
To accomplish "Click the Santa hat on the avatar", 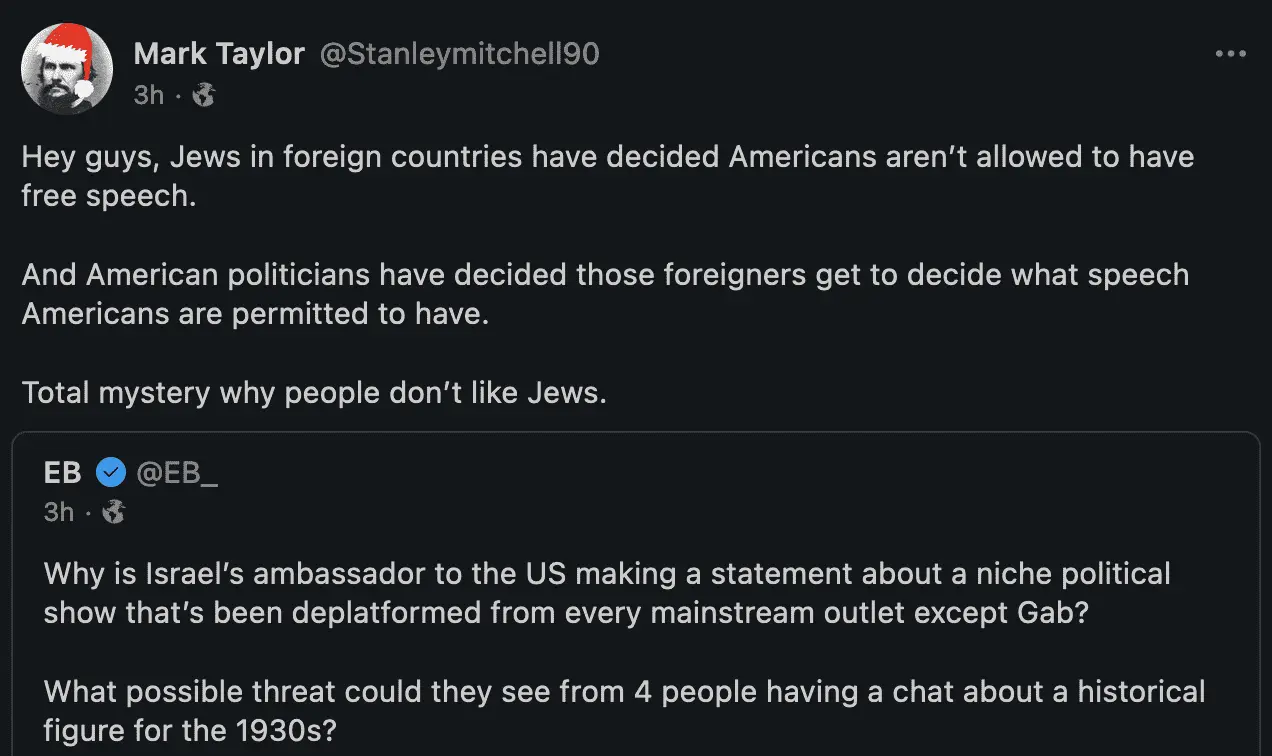I will pos(70,44).
